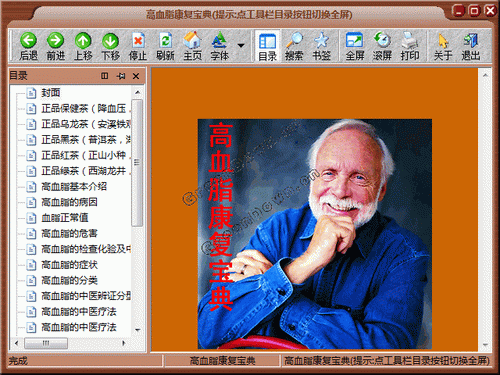This screenshot has width=500, height=375.
Task: Open the dropdown arrow beside 字体
Action: coord(241,45)
